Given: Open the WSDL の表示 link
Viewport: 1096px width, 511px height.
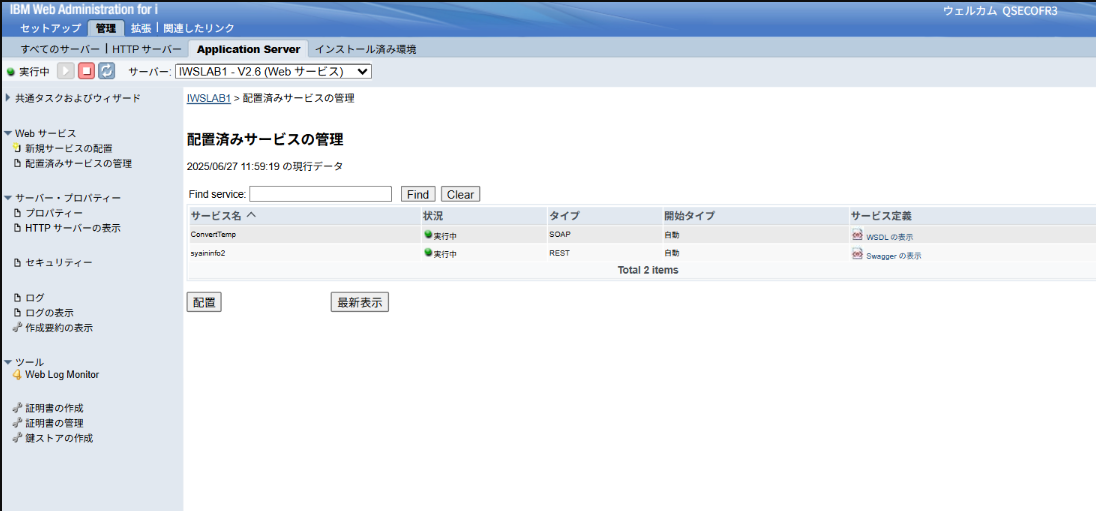Looking at the screenshot, I should pyautogui.click(x=889, y=238).
